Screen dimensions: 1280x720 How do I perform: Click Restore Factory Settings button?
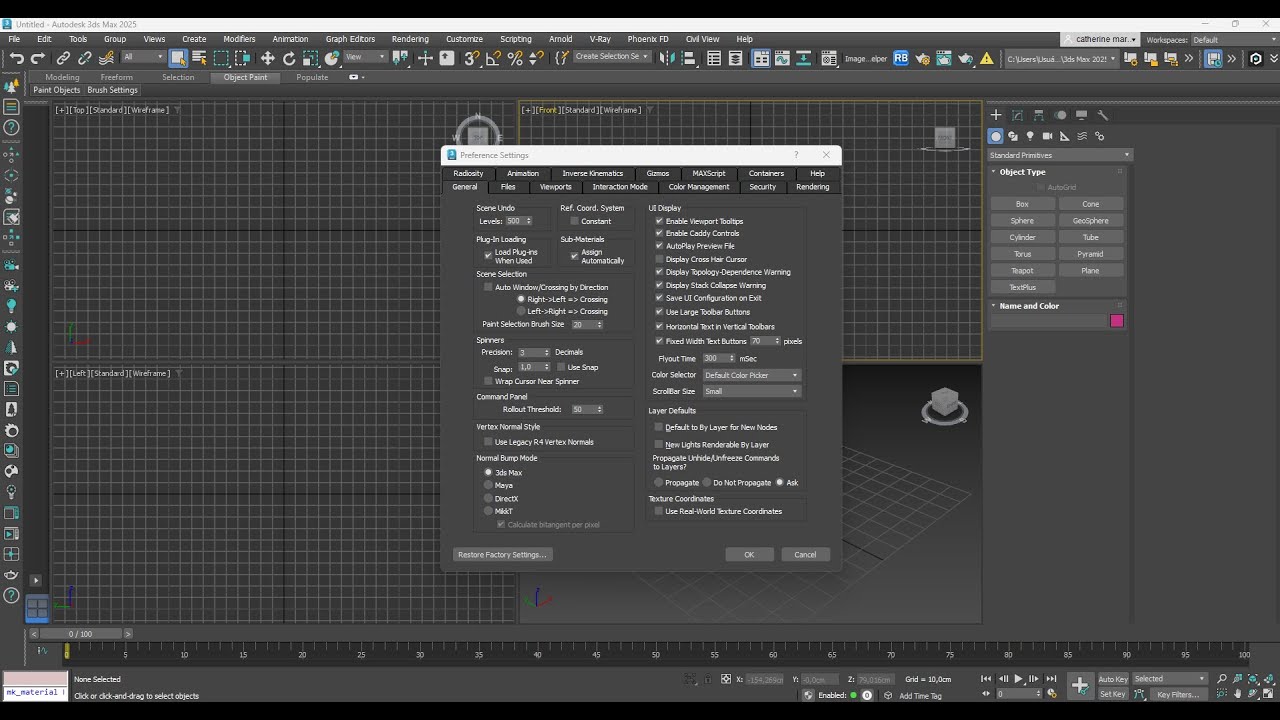coord(502,554)
